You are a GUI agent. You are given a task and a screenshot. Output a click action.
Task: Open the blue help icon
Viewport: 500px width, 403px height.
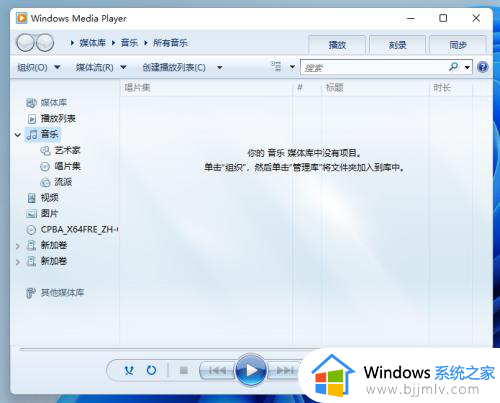coord(482,67)
